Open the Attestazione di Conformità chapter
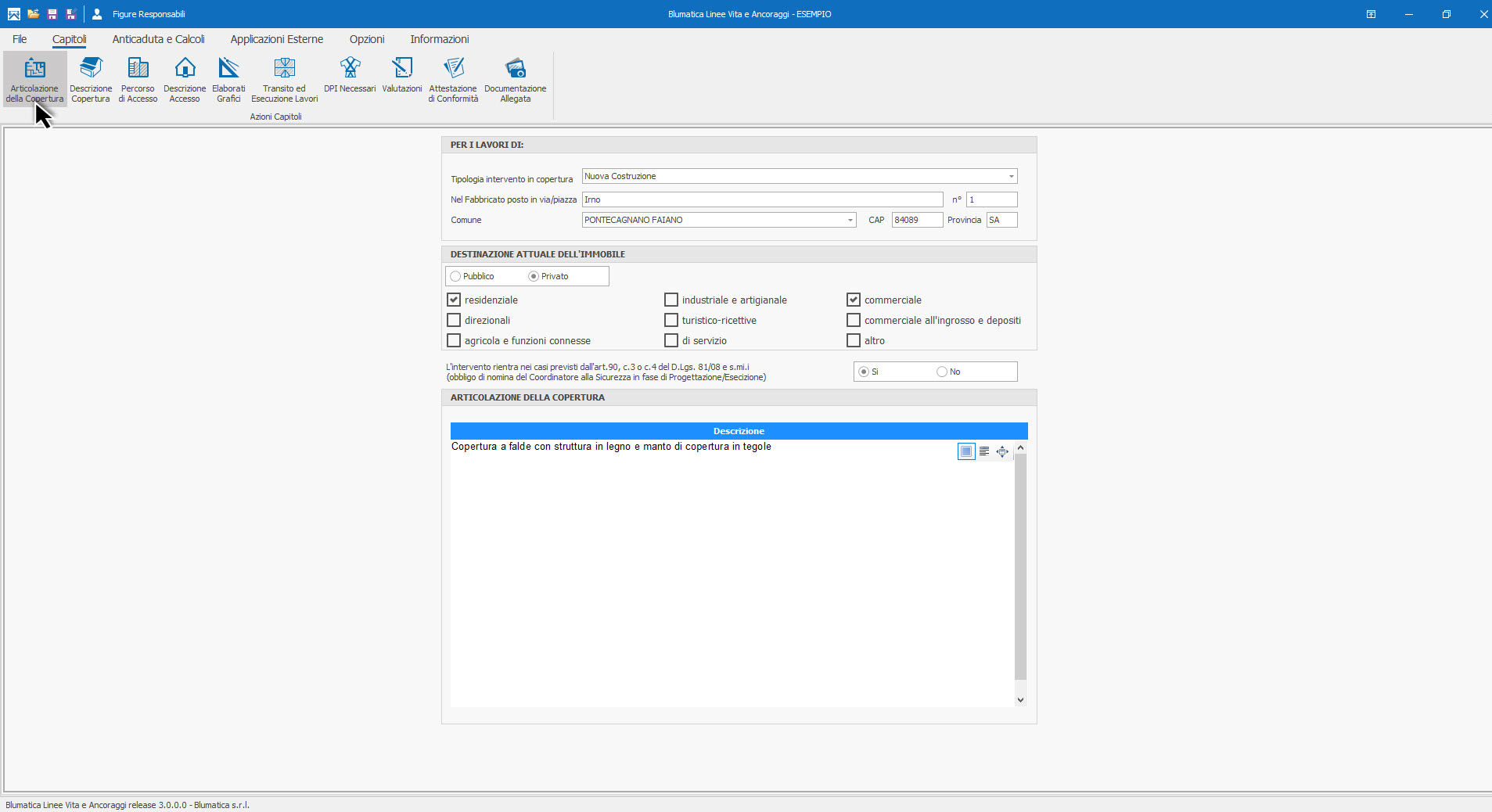The image size is (1492, 812). tap(453, 79)
